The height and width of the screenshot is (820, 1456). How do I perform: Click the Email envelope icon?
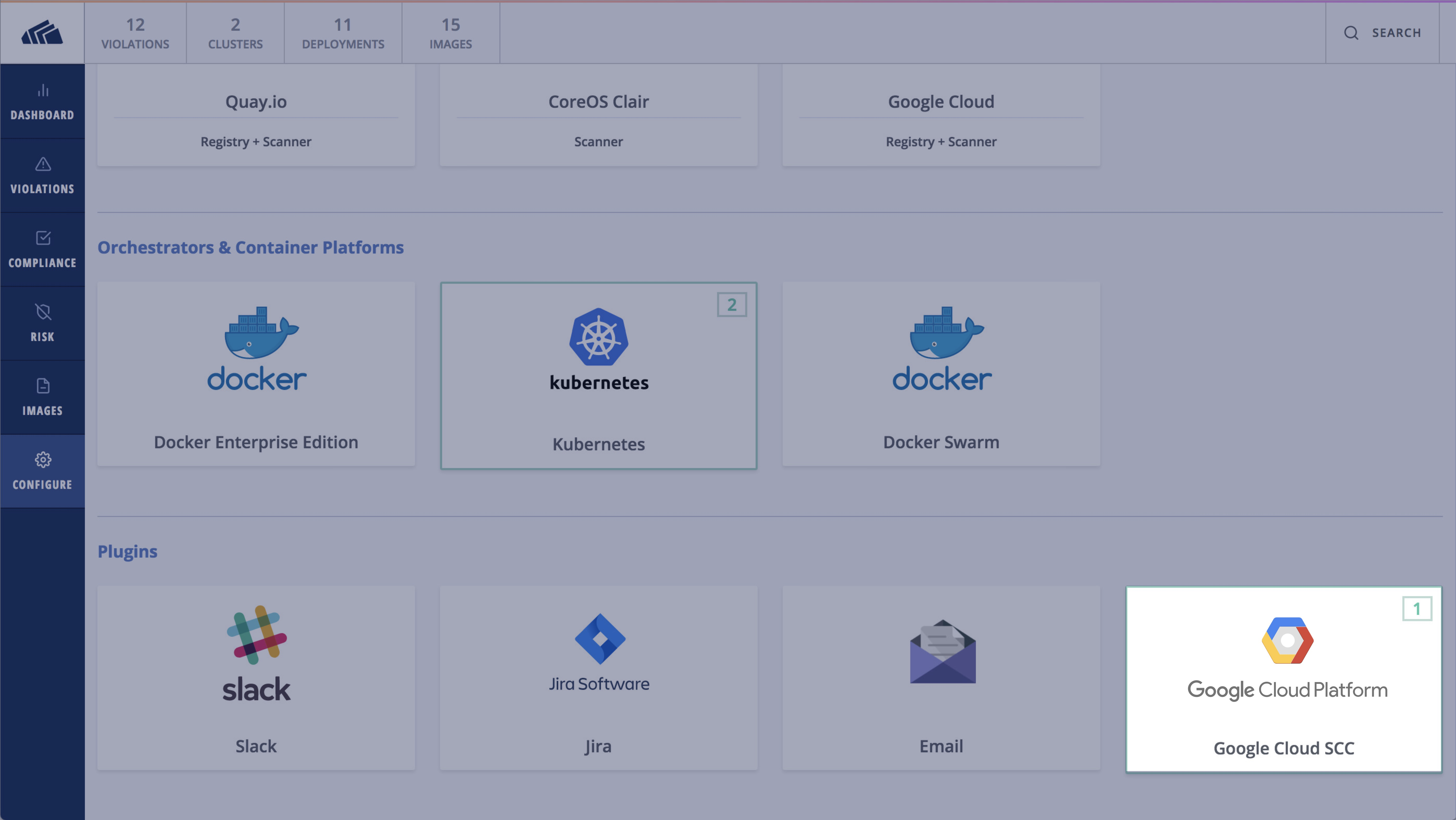coord(943,652)
